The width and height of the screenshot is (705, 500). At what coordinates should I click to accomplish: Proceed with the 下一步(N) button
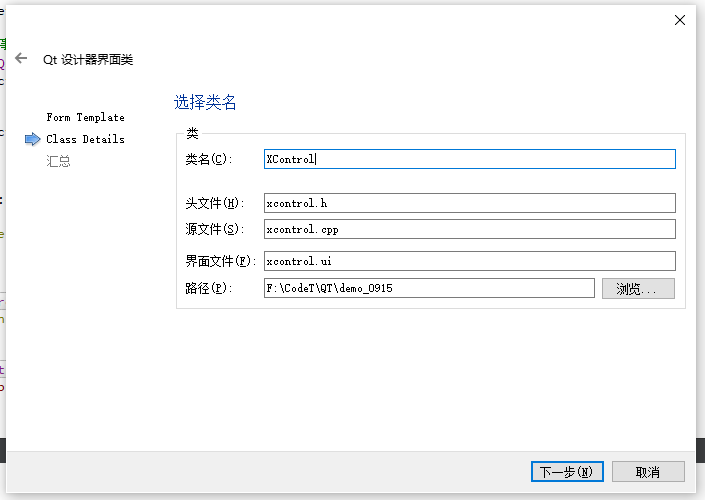click(x=567, y=472)
